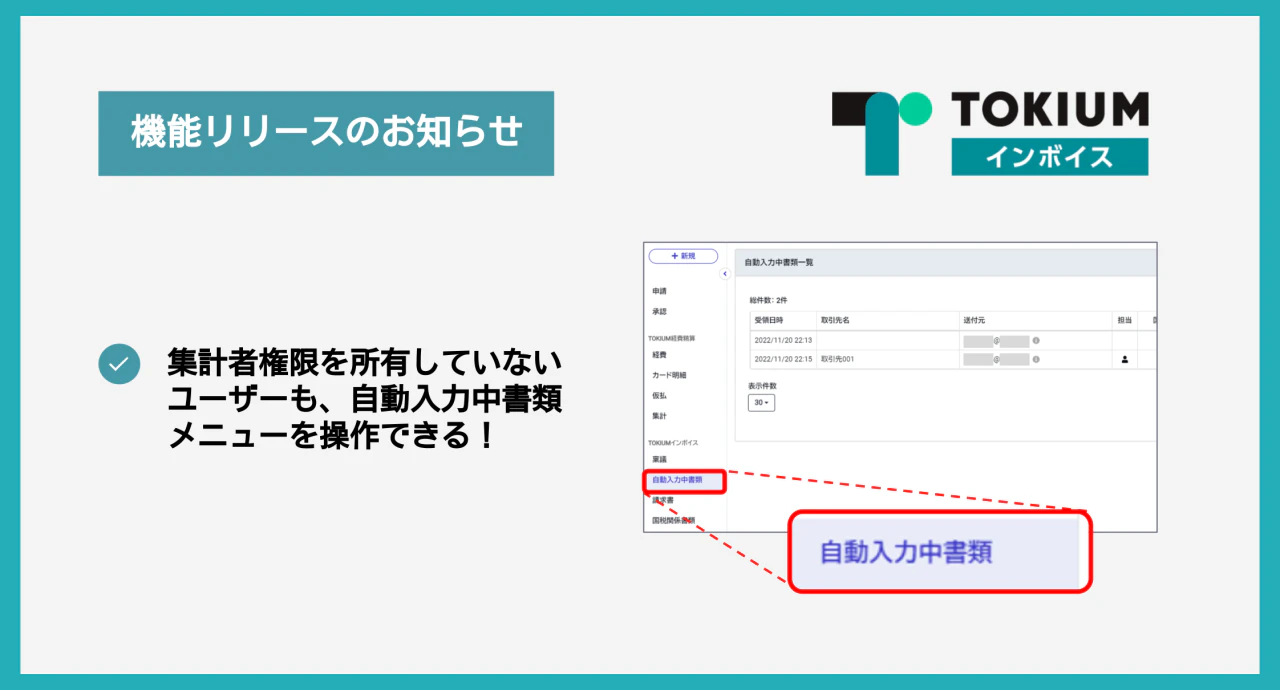Click TOKIUM経費精算 section label
This screenshot has height=690, width=1280.
671,338
